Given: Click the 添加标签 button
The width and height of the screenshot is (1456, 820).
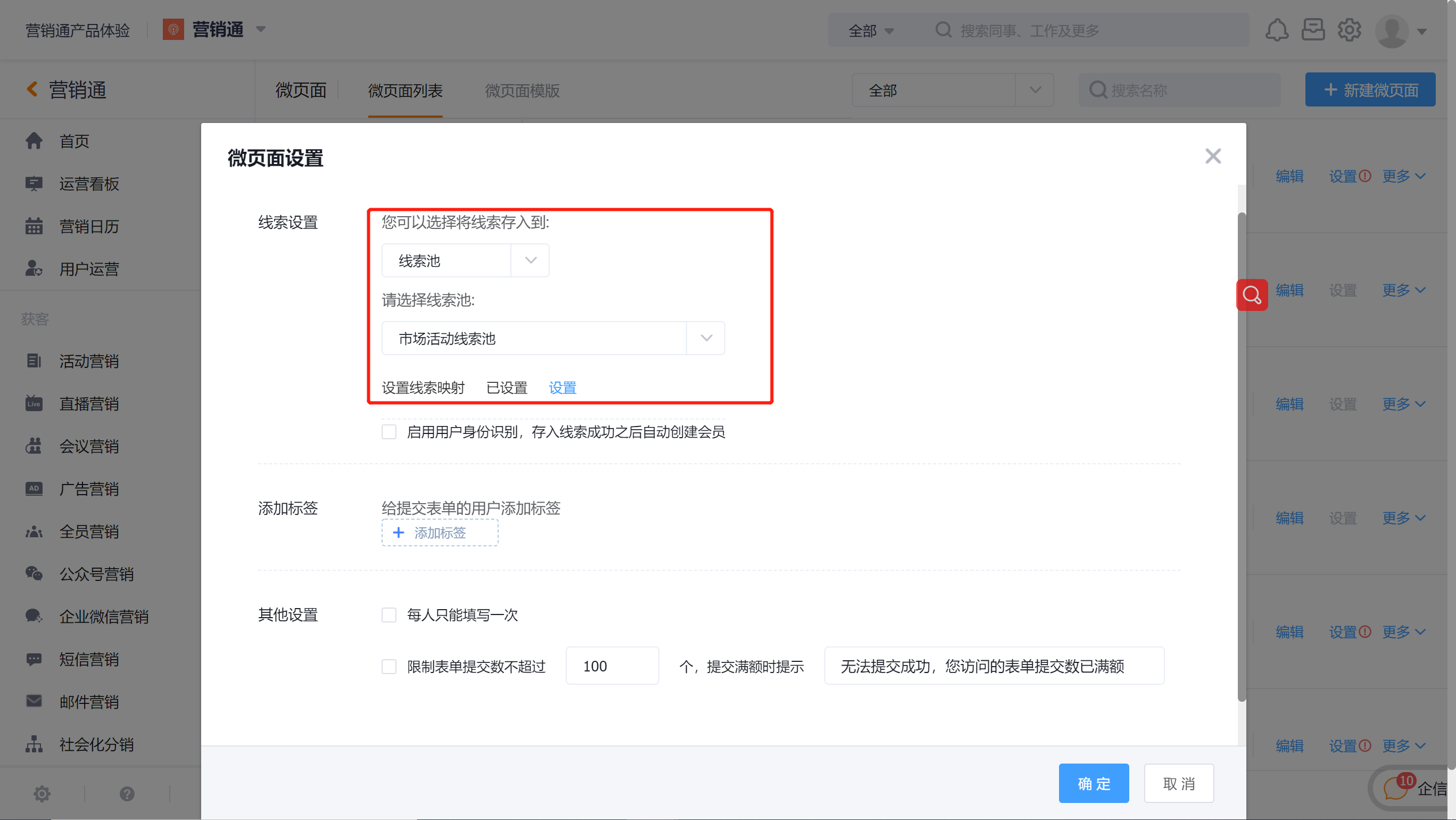Looking at the screenshot, I should (x=439, y=532).
